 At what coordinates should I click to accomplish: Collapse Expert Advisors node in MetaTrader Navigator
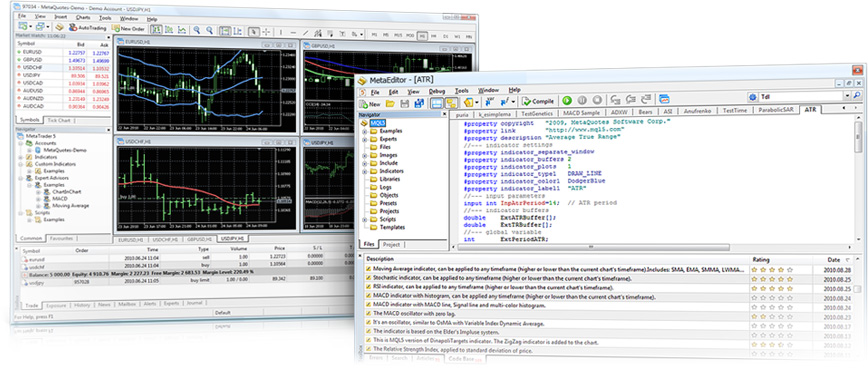(20, 178)
